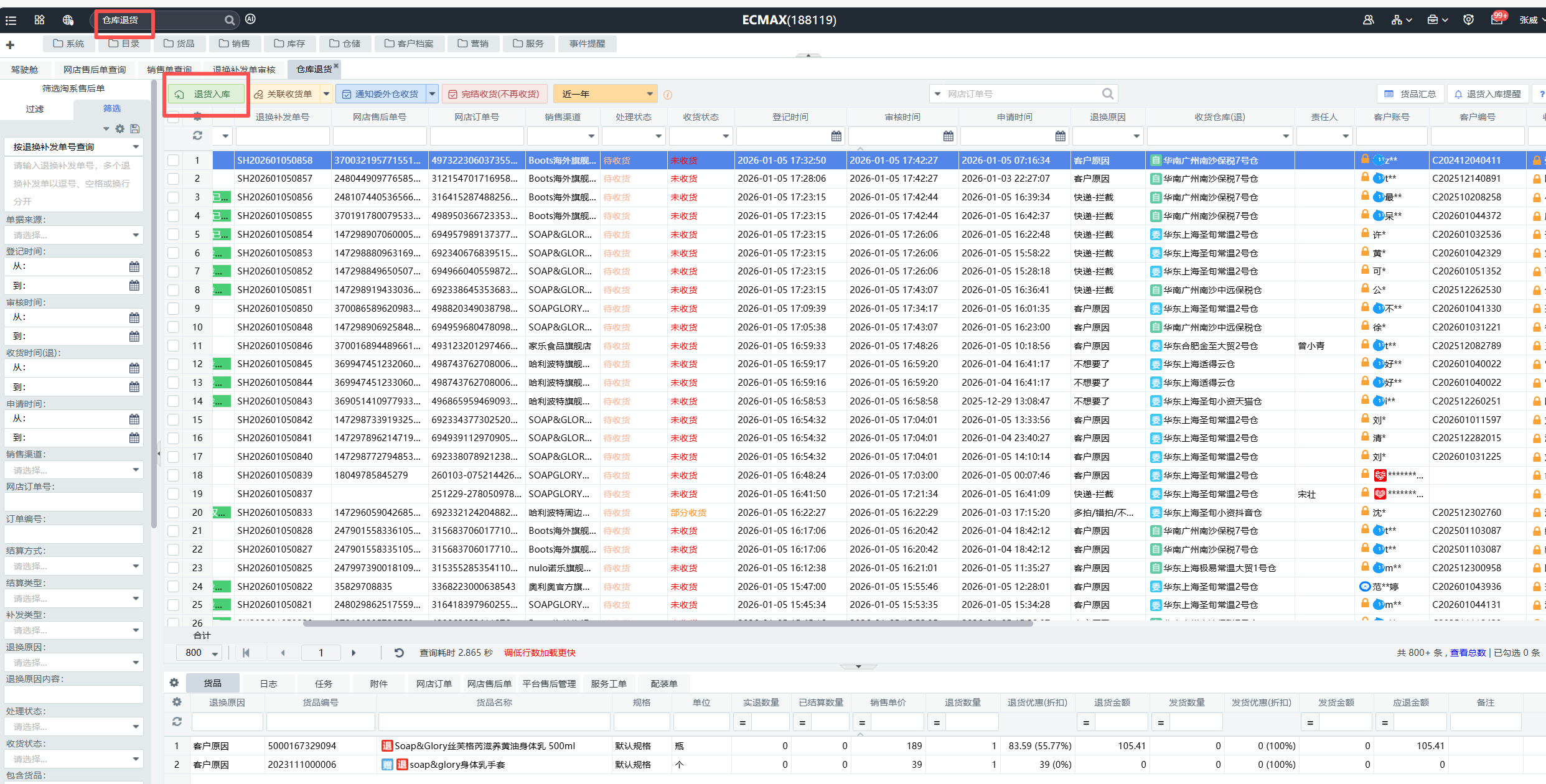Click the 网店订单号 input in filter panel
The width and height of the screenshot is (1546, 784).
click(74, 502)
